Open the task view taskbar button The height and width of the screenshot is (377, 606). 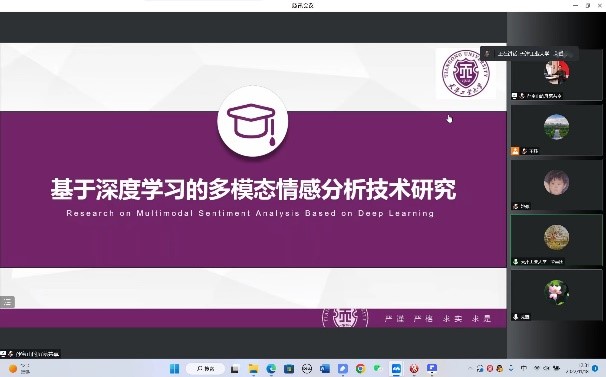point(235,369)
